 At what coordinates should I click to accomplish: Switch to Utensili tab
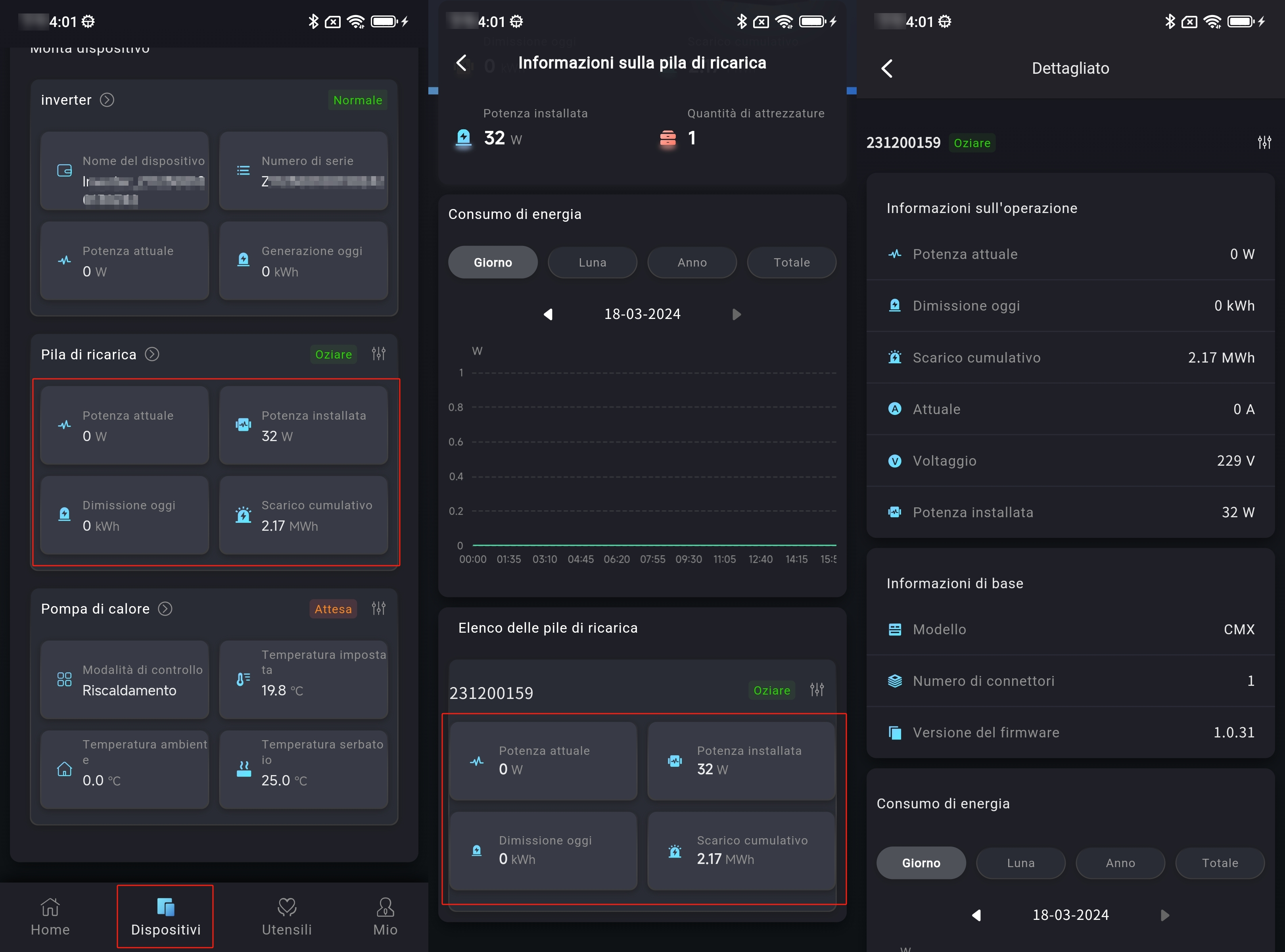click(286, 916)
